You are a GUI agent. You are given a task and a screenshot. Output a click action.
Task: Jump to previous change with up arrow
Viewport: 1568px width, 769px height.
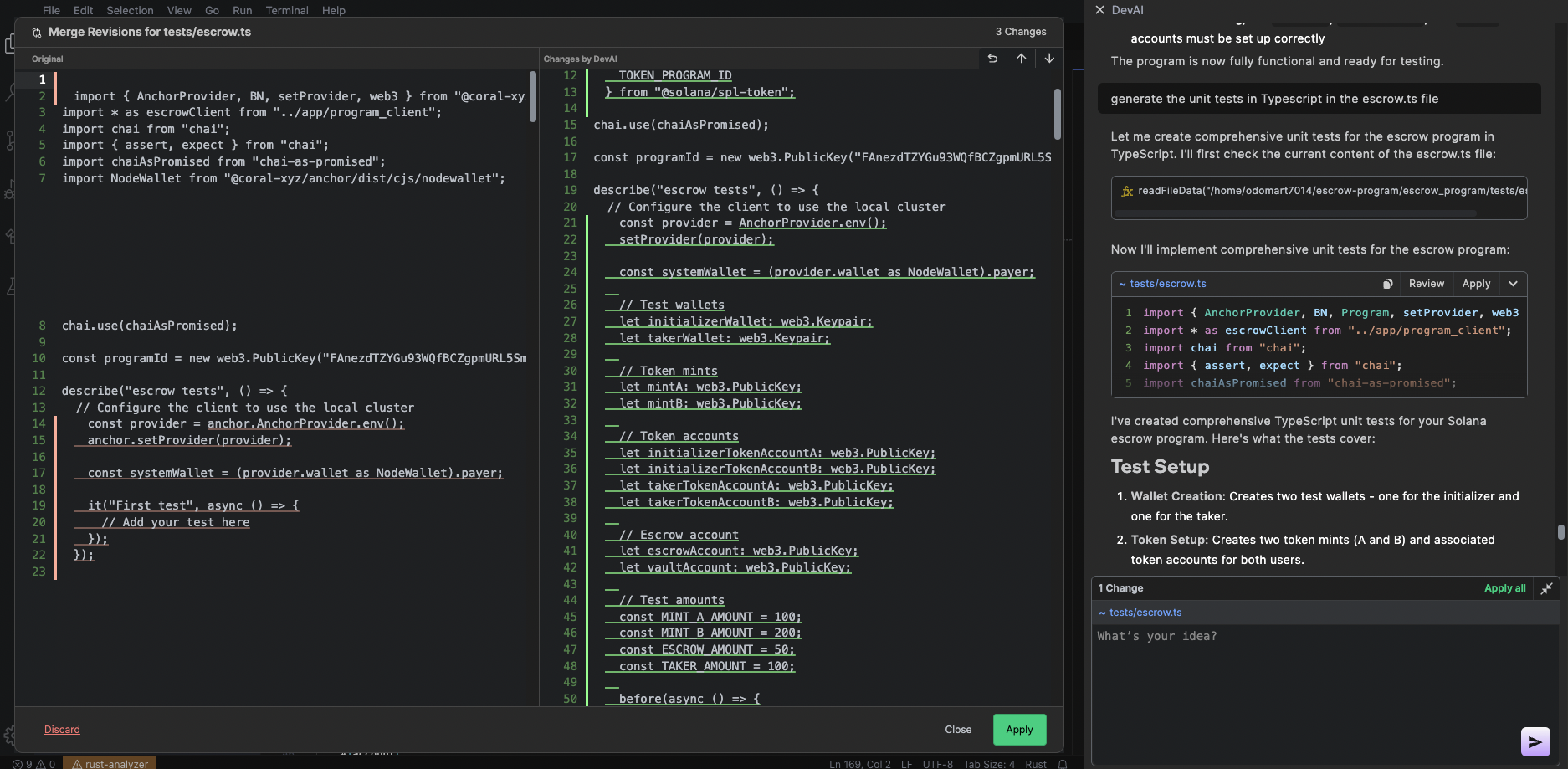(1021, 58)
